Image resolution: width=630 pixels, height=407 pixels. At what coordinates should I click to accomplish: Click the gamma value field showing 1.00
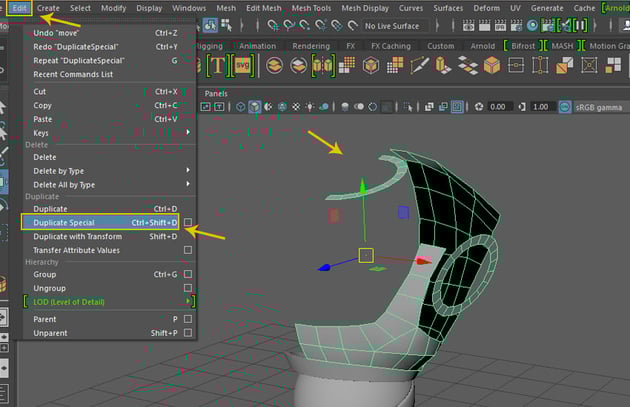(x=540, y=107)
